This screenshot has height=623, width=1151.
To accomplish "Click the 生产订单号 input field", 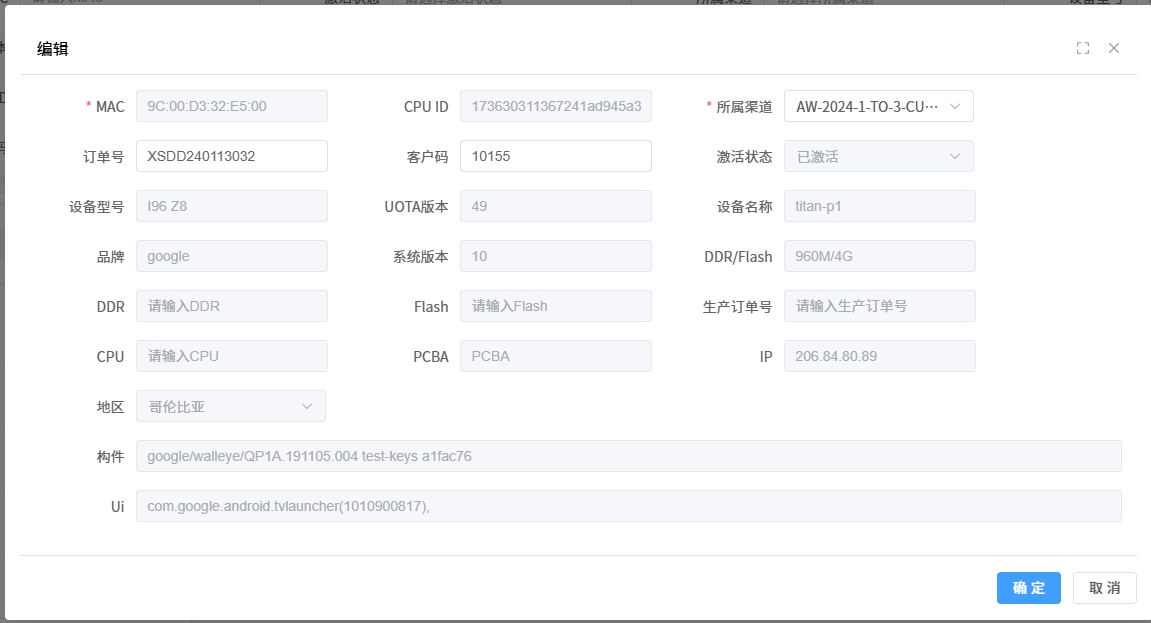I will [x=879, y=306].
